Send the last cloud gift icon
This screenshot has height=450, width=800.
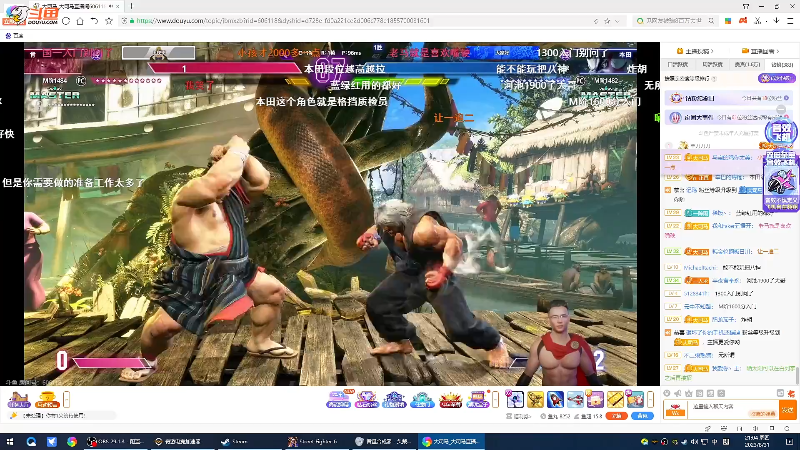635,399
